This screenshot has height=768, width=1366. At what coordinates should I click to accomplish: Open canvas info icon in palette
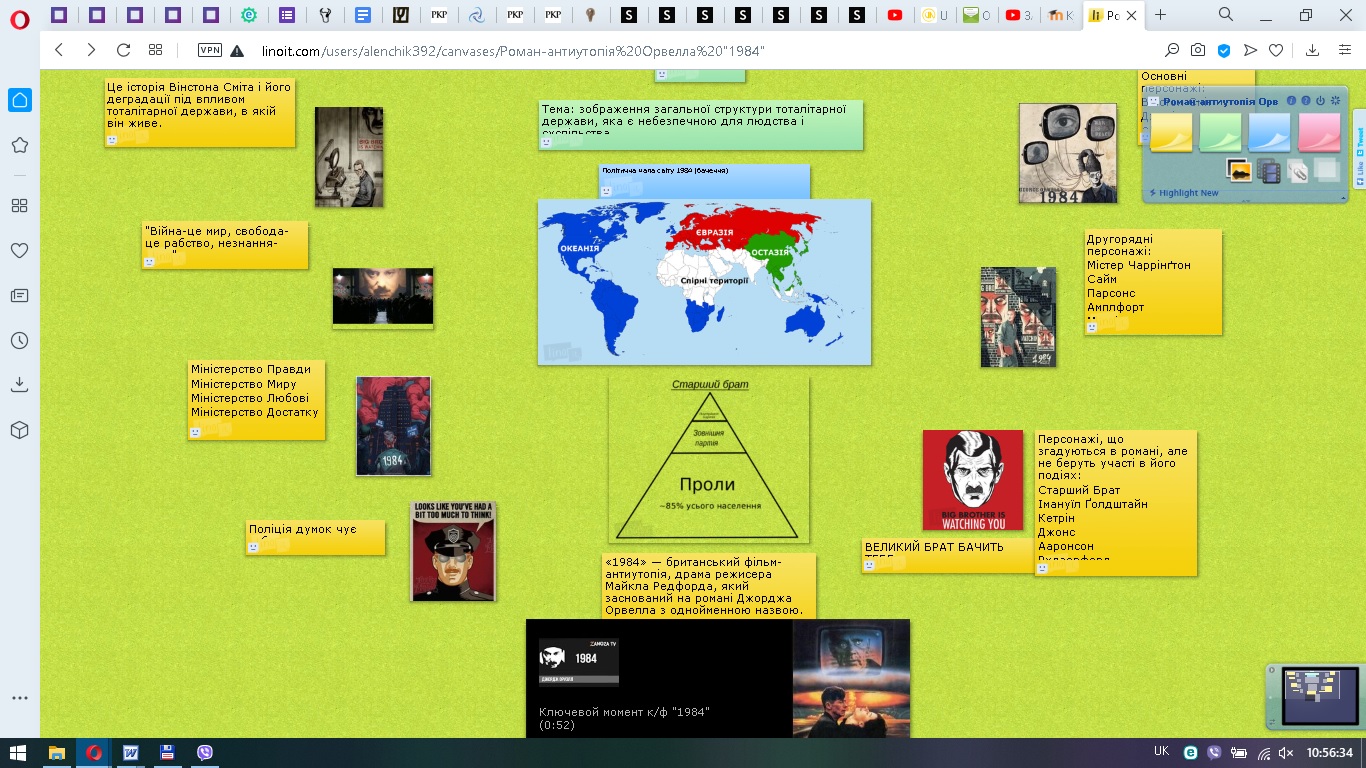pos(1291,101)
